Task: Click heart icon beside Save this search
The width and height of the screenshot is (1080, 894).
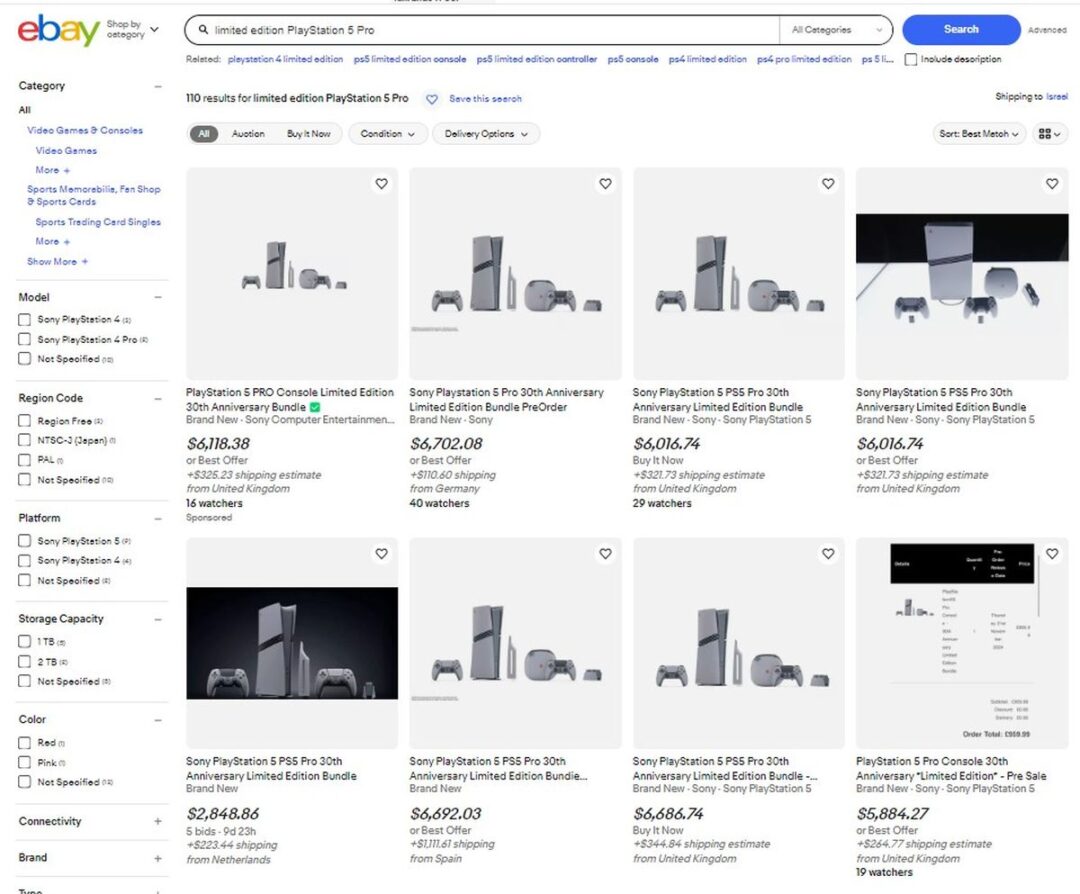Action: coord(432,99)
